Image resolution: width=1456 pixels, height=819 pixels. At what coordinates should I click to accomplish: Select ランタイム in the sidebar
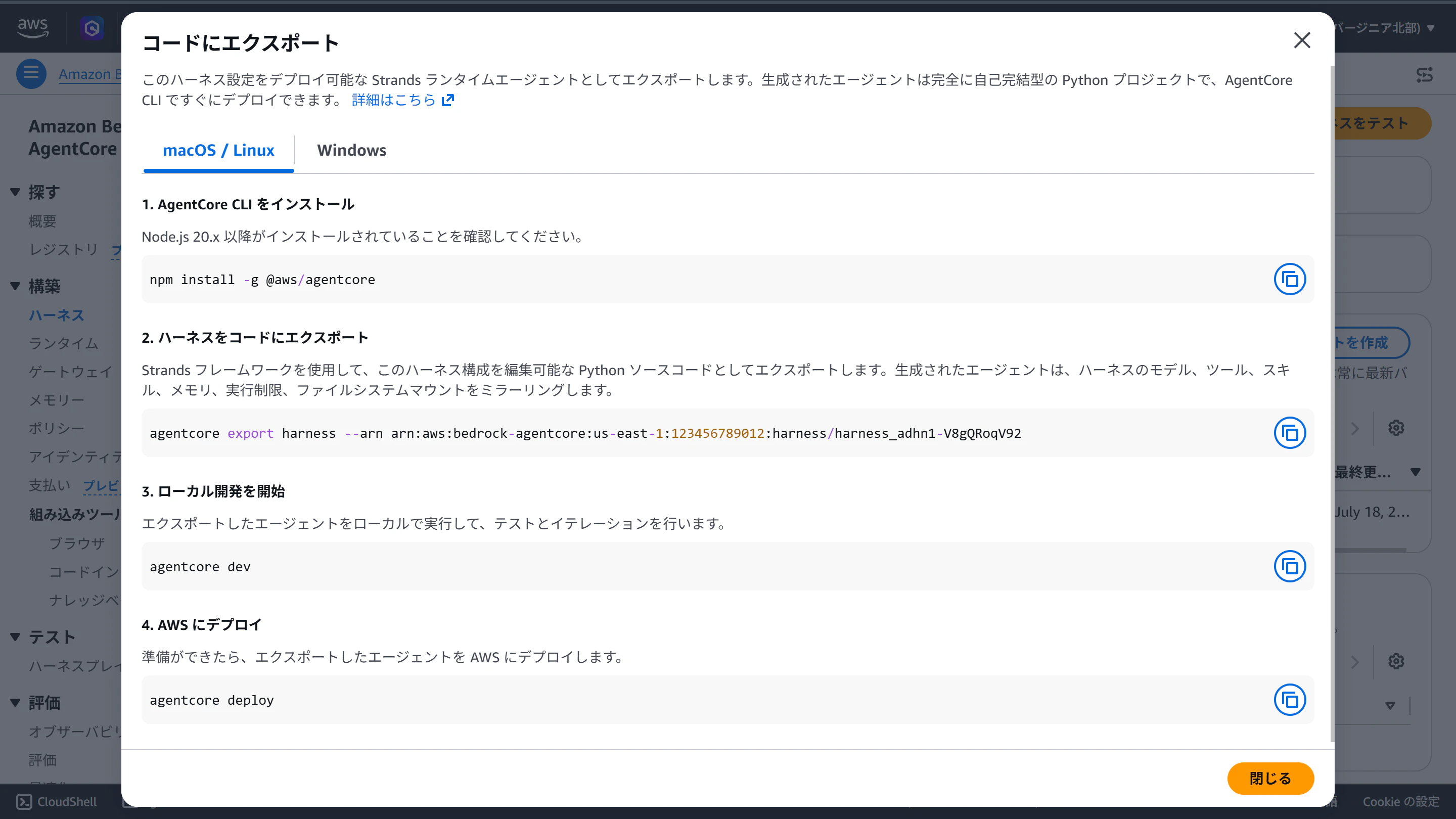click(63, 343)
